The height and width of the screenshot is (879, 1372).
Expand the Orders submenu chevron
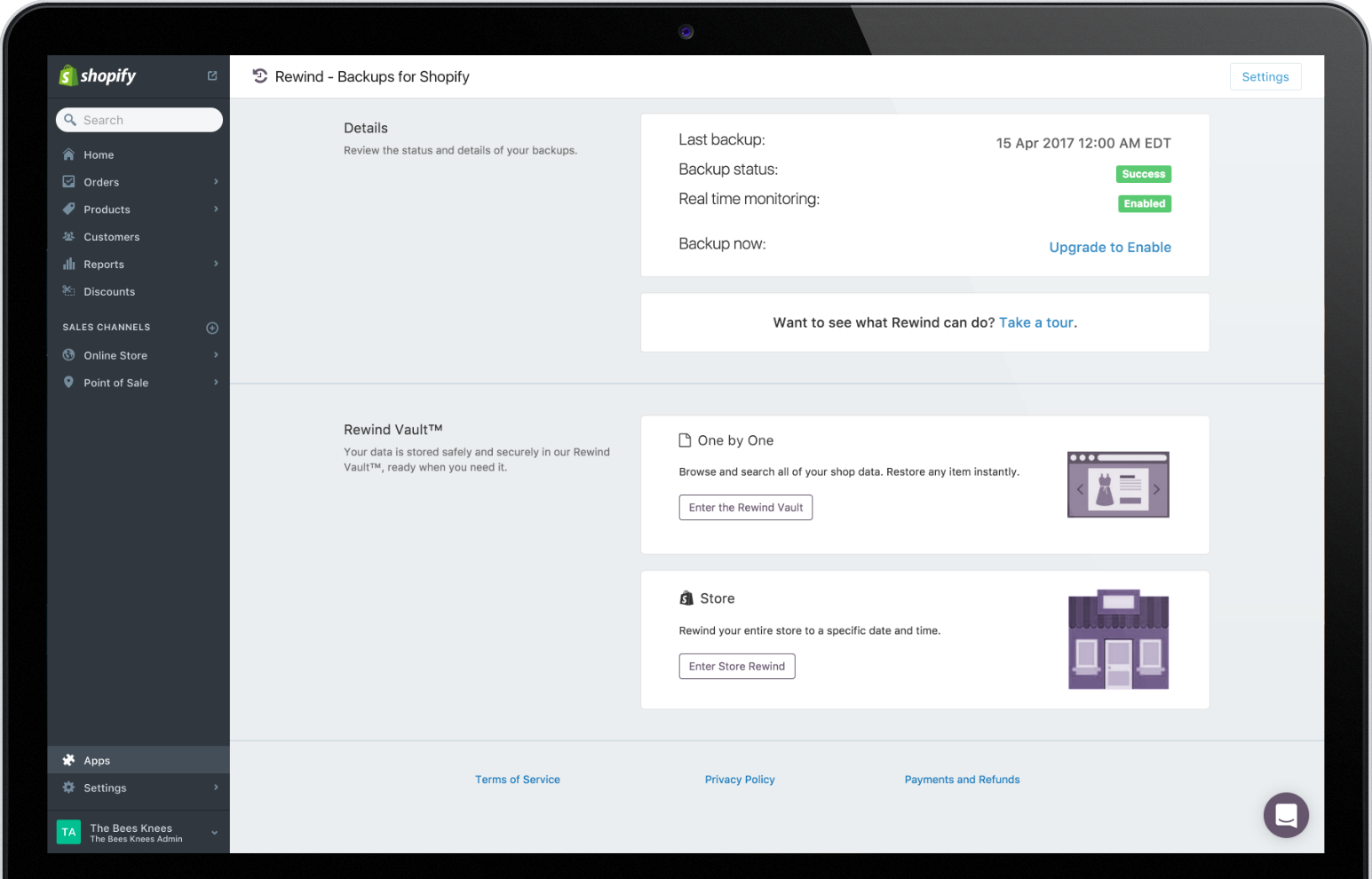(216, 182)
